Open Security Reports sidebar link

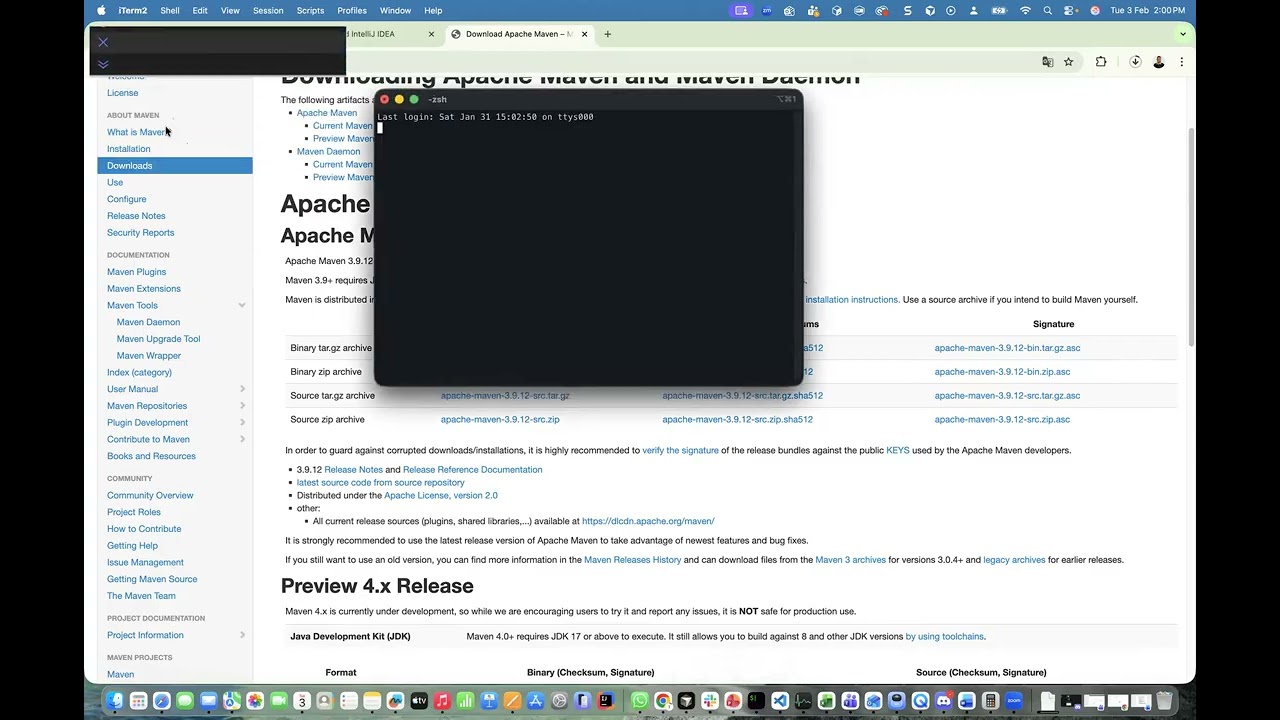point(140,233)
